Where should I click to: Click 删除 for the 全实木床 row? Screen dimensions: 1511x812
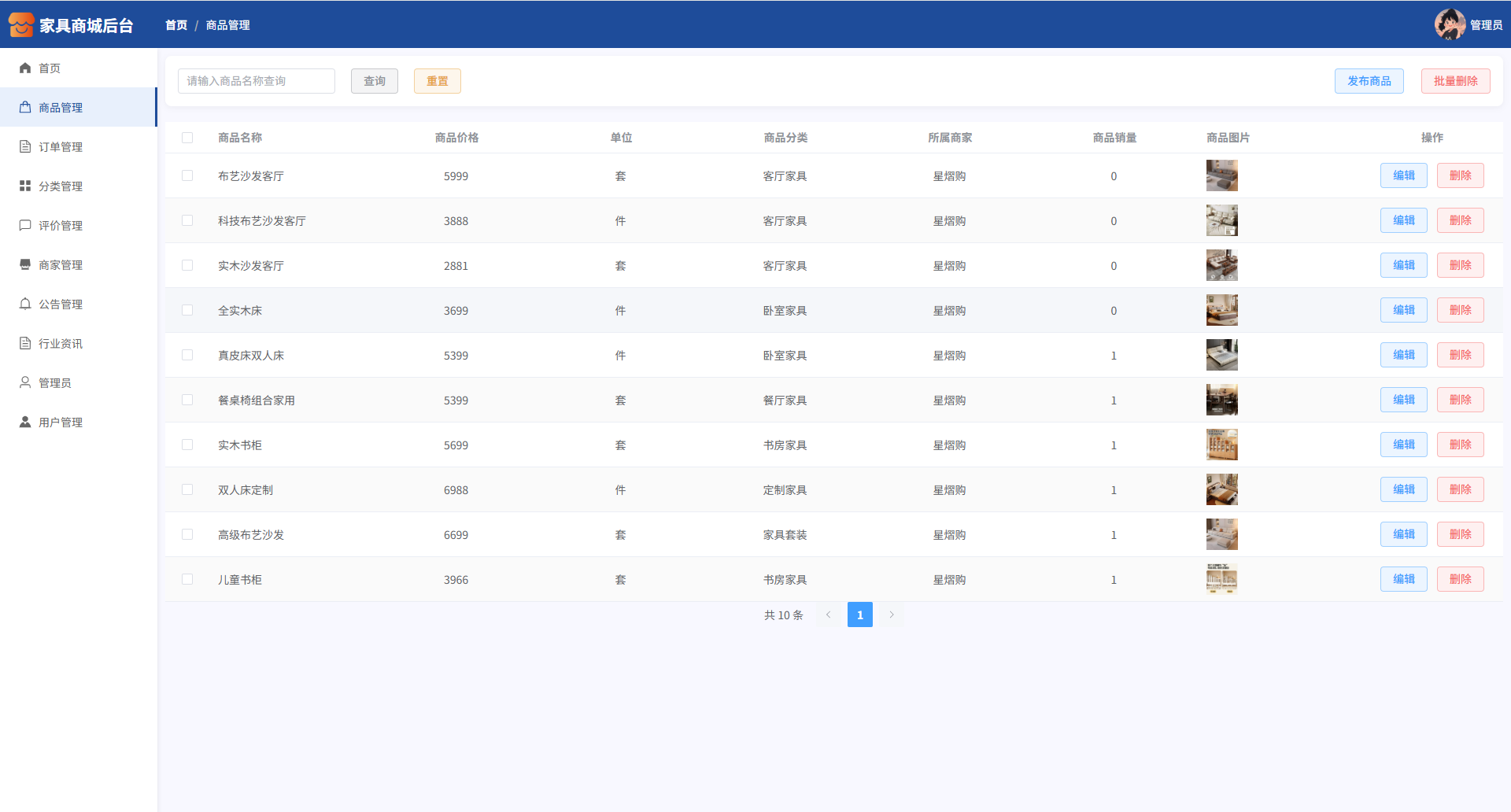pyautogui.click(x=1460, y=311)
